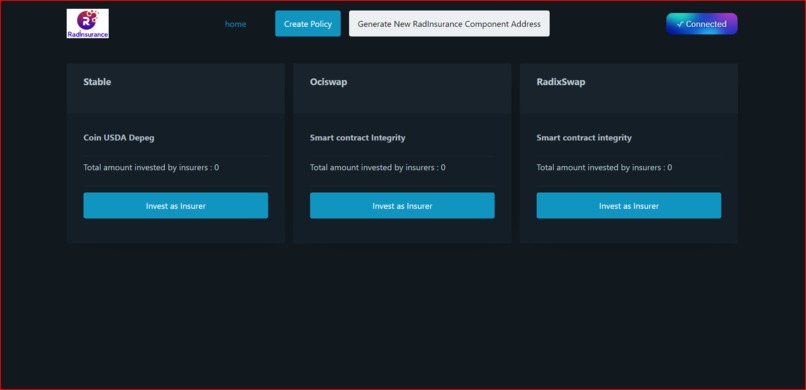Select the Stable card title
The height and width of the screenshot is (390, 806).
tap(97, 82)
